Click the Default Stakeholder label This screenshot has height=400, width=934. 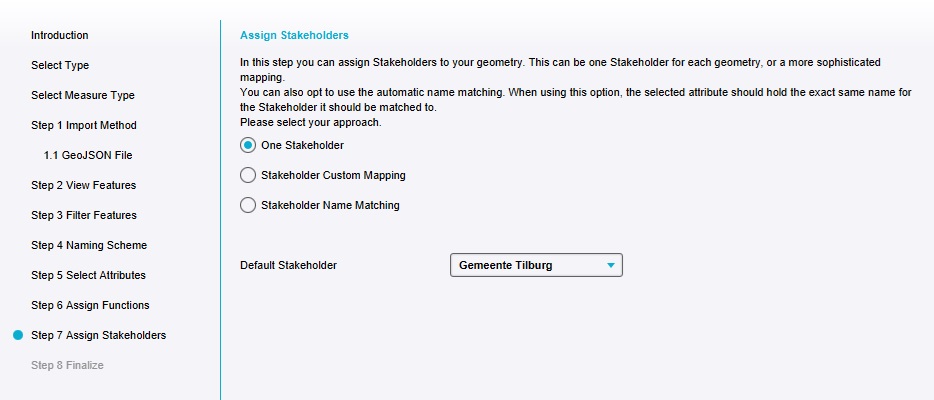[288, 265]
